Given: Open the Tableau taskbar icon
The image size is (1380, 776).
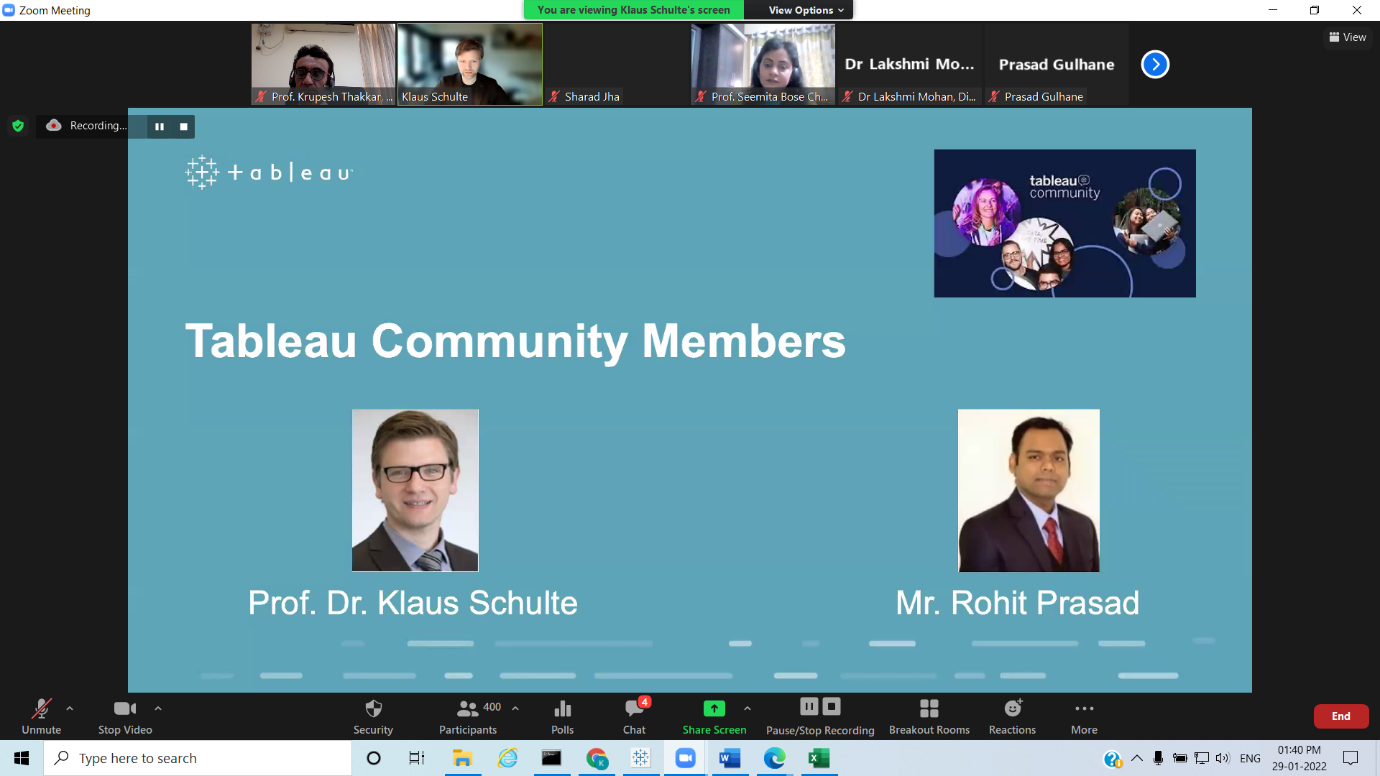Looking at the screenshot, I should 641,758.
